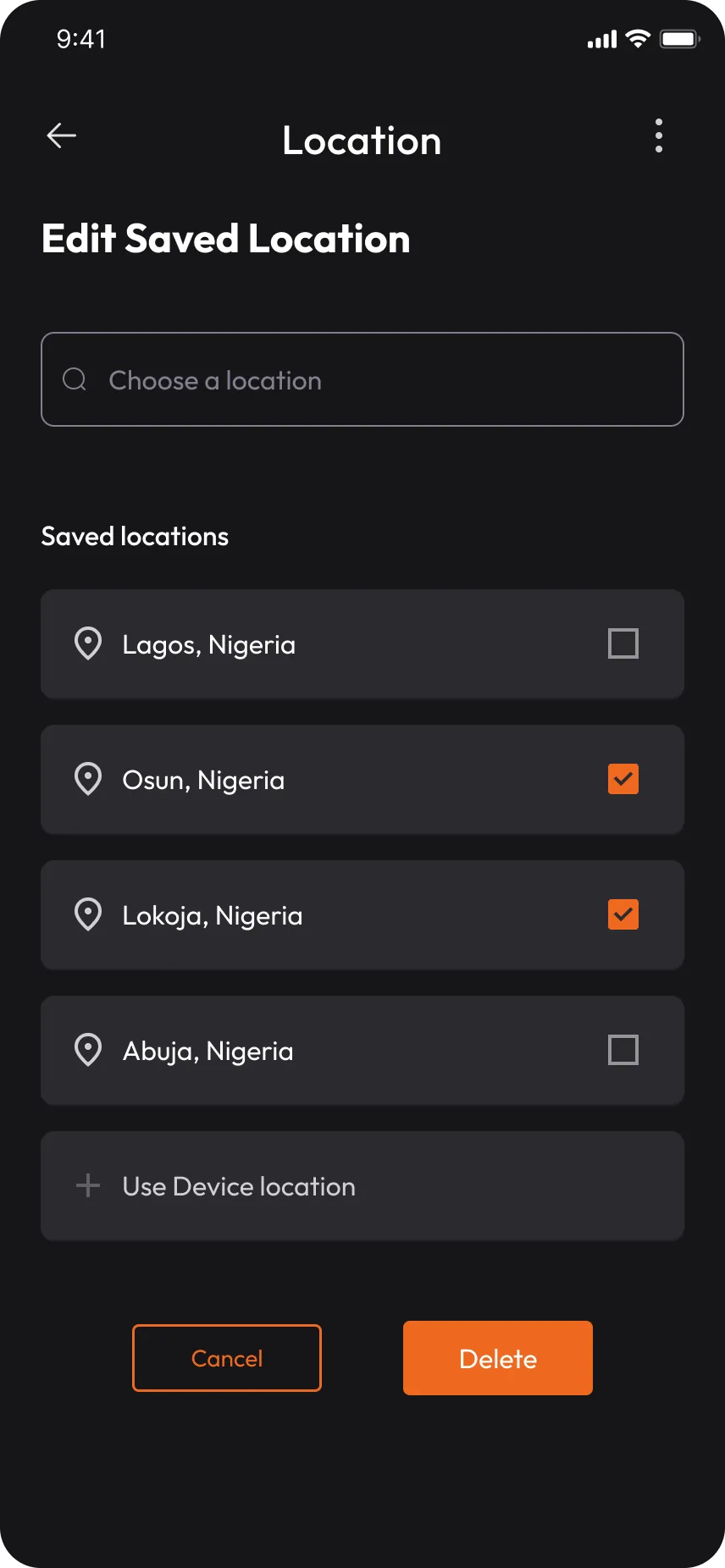725x1568 pixels.
Task: Tap the pin icon beside Lokoja, Nigeria
Action: (x=88, y=914)
